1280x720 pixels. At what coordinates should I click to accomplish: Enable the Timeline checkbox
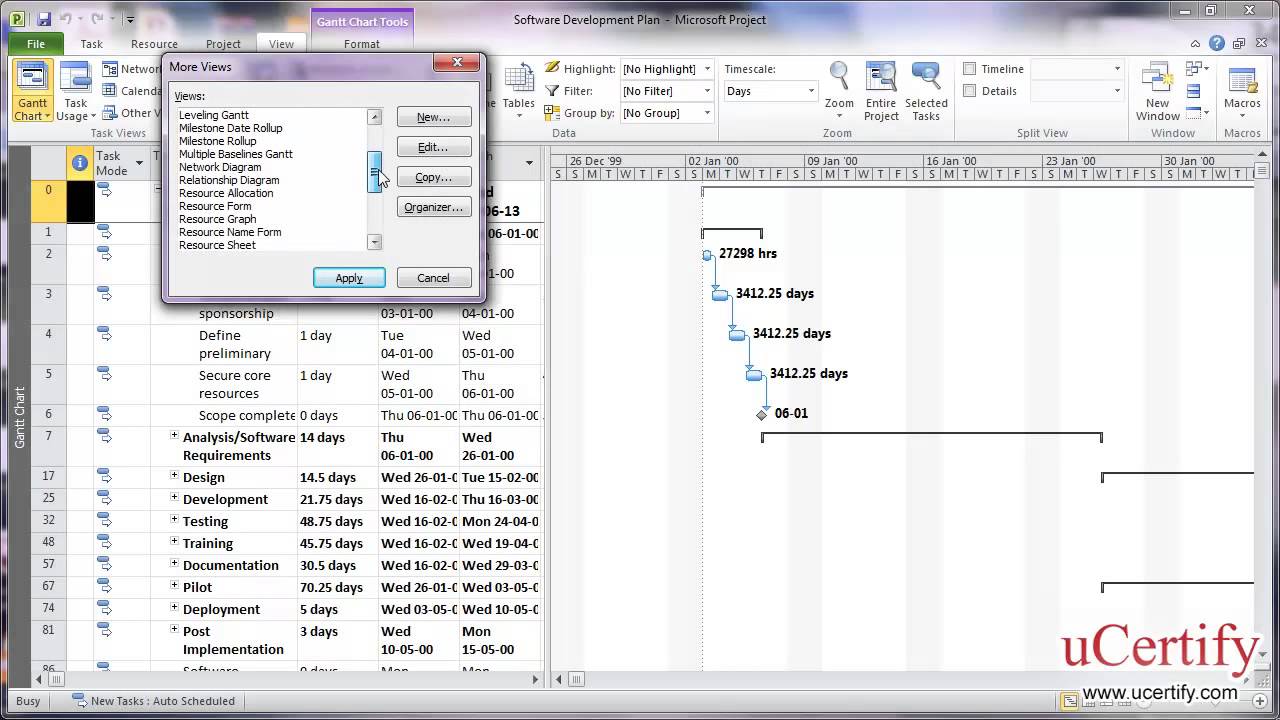pyautogui.click(x=969, y=69)
